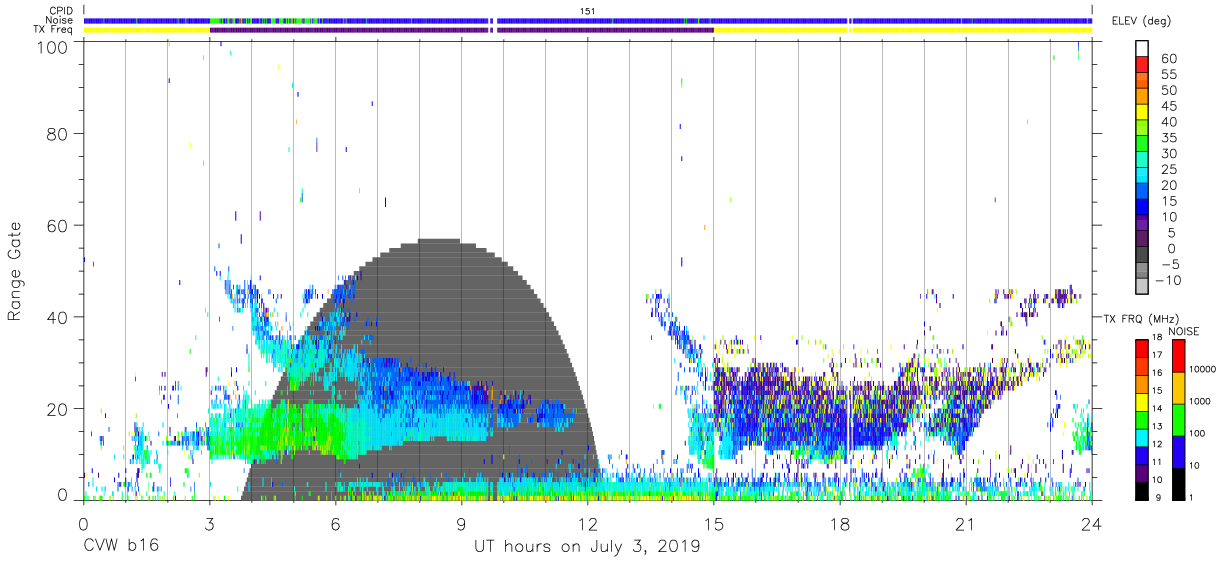The image size is (1228, 567).
Task: Click the black bottom swatch of the TX FRQ bar
Action: point(1142,491)
